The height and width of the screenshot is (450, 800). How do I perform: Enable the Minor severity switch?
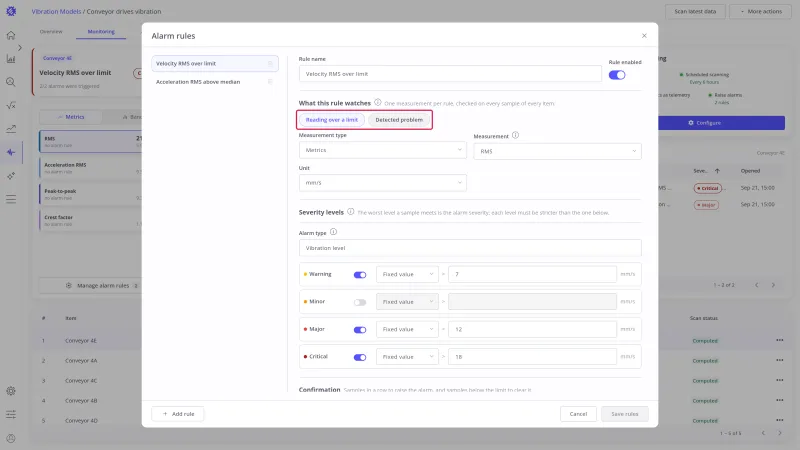click(x=360, y=302)
